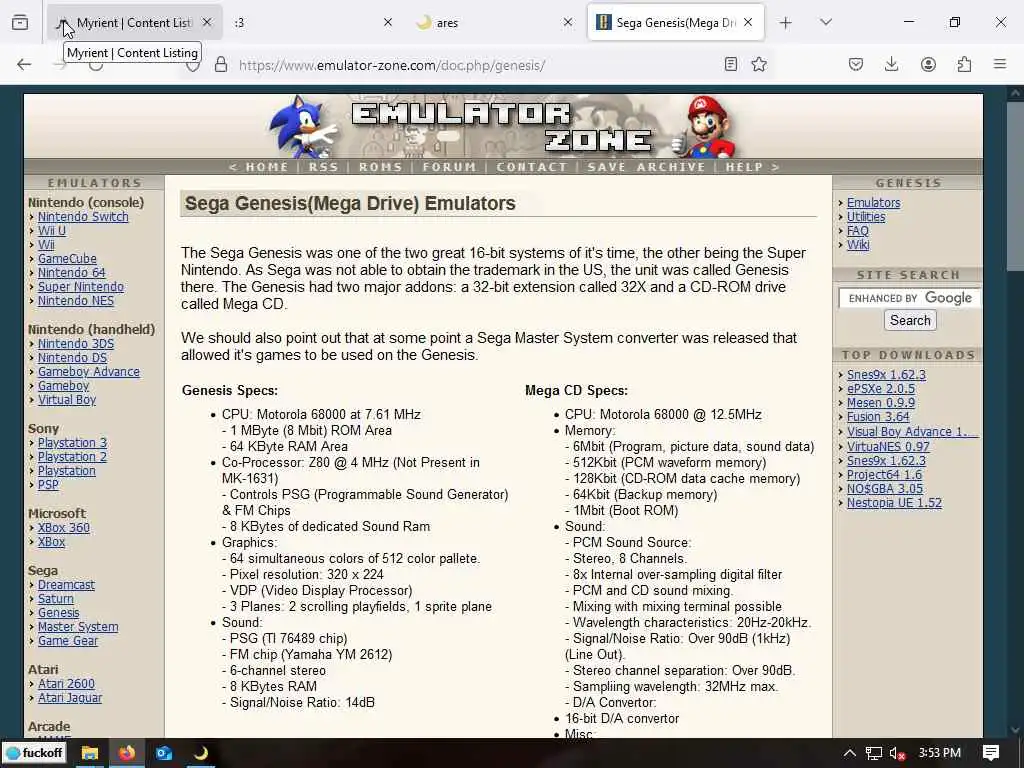Open the Atari Jaguar emulators link
This screenshot has height=768, width=1024.
(x=70, y=697)
